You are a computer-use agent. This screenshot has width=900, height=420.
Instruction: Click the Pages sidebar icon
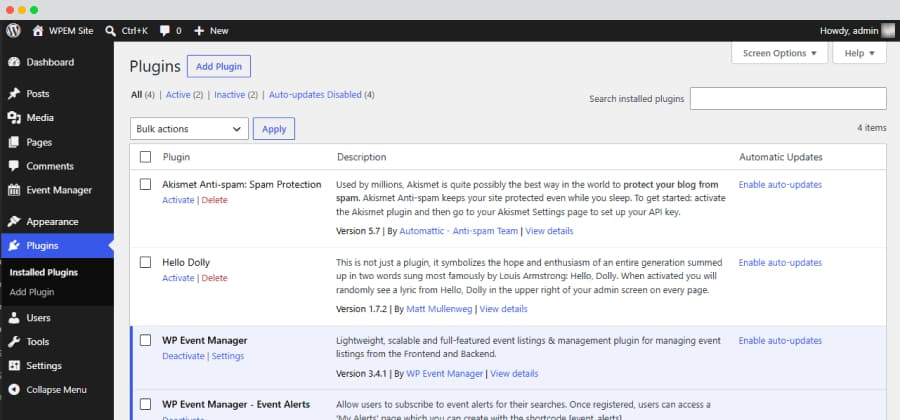click(x=14, y=142)
